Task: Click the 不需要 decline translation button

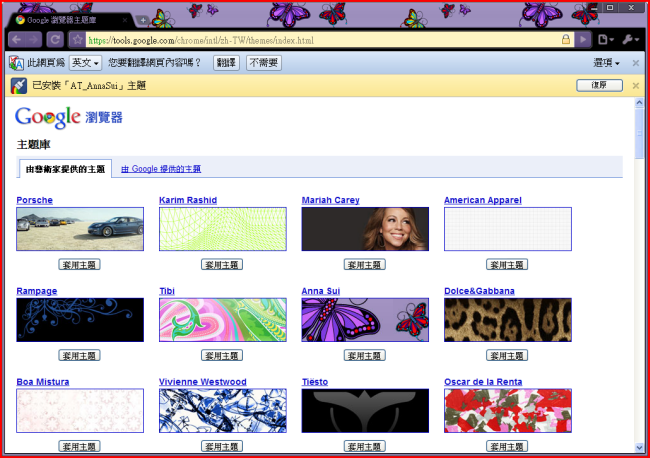Action: 264,63
